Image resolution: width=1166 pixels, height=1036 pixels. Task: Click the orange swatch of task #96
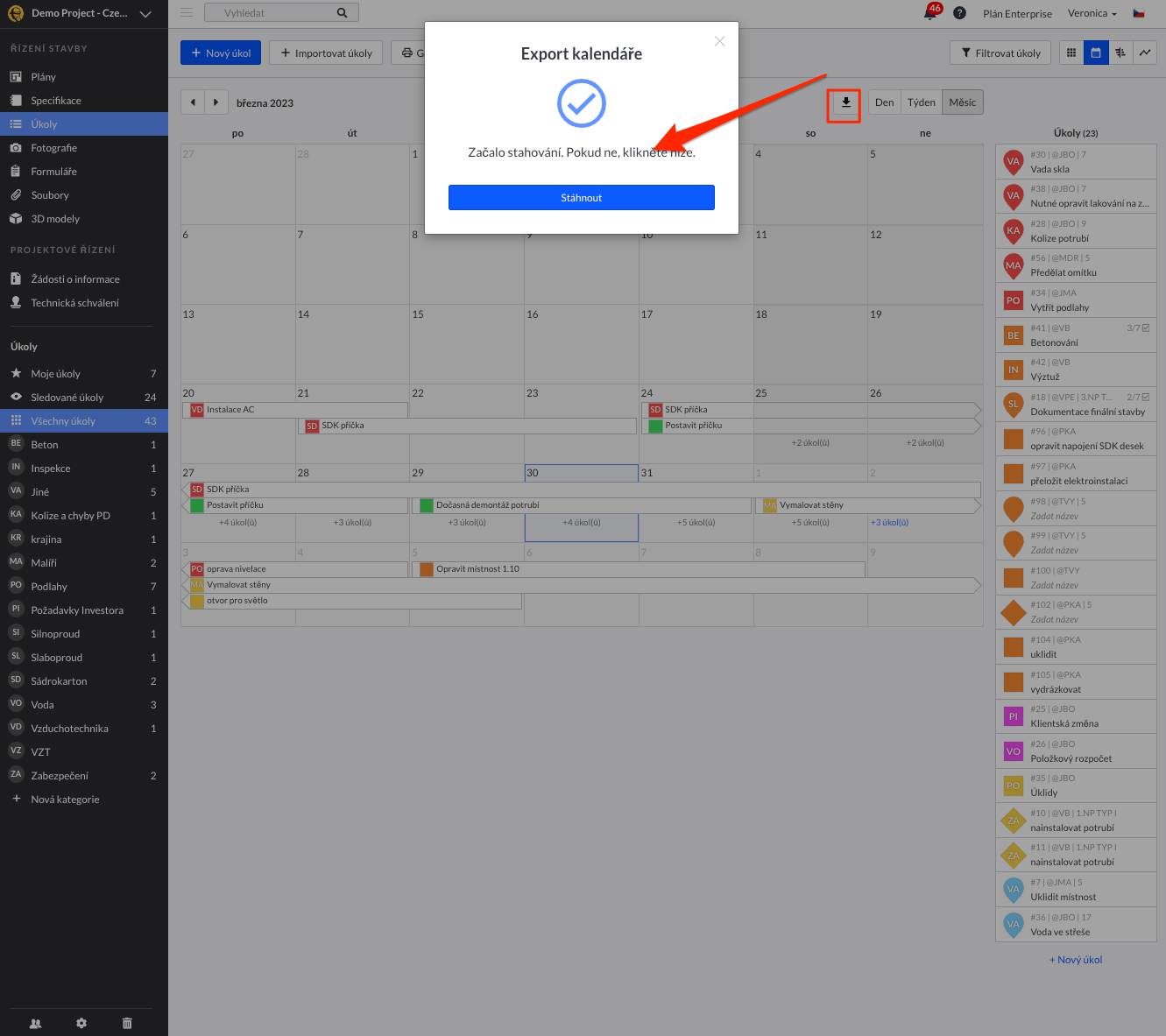[1013, 439]
